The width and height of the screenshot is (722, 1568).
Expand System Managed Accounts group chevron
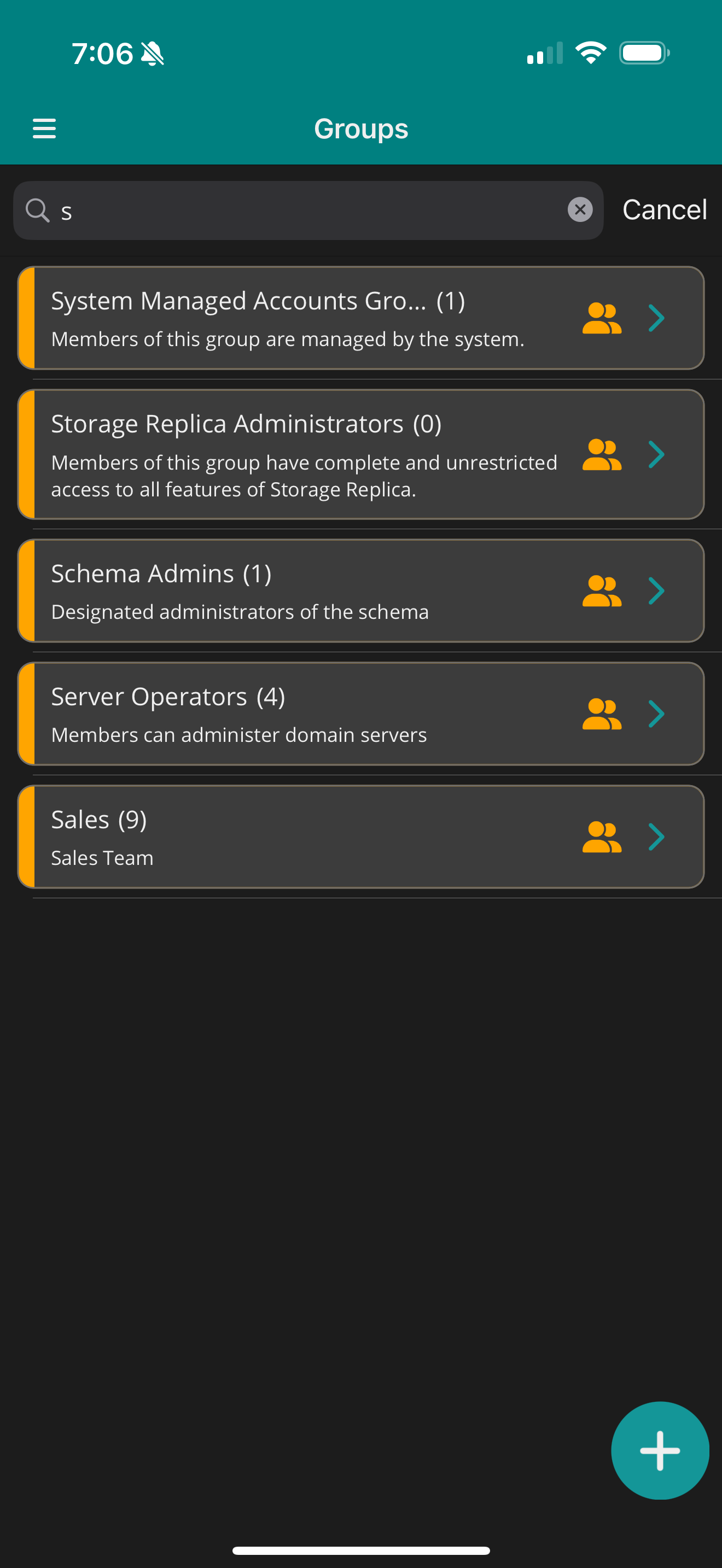click(x=656, y=318)
